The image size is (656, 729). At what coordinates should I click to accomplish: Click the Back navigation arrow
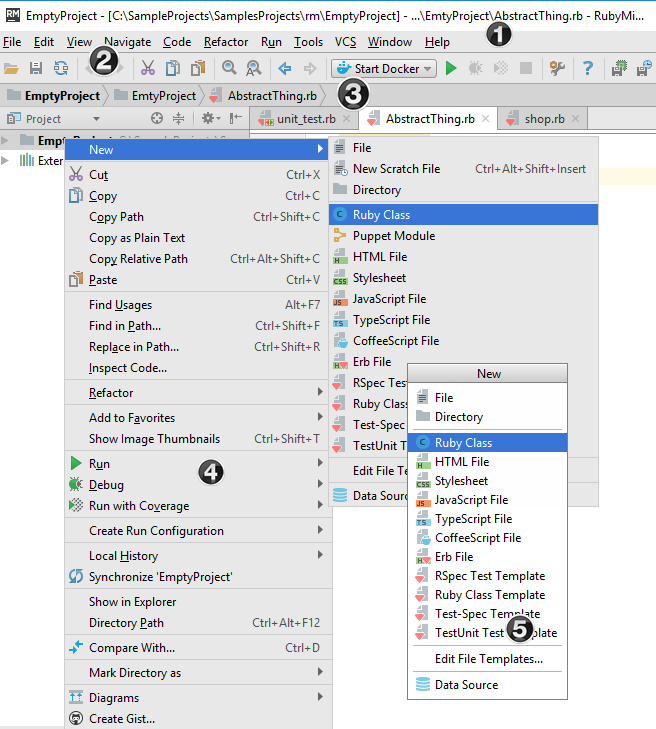click(x=285, y=69)
